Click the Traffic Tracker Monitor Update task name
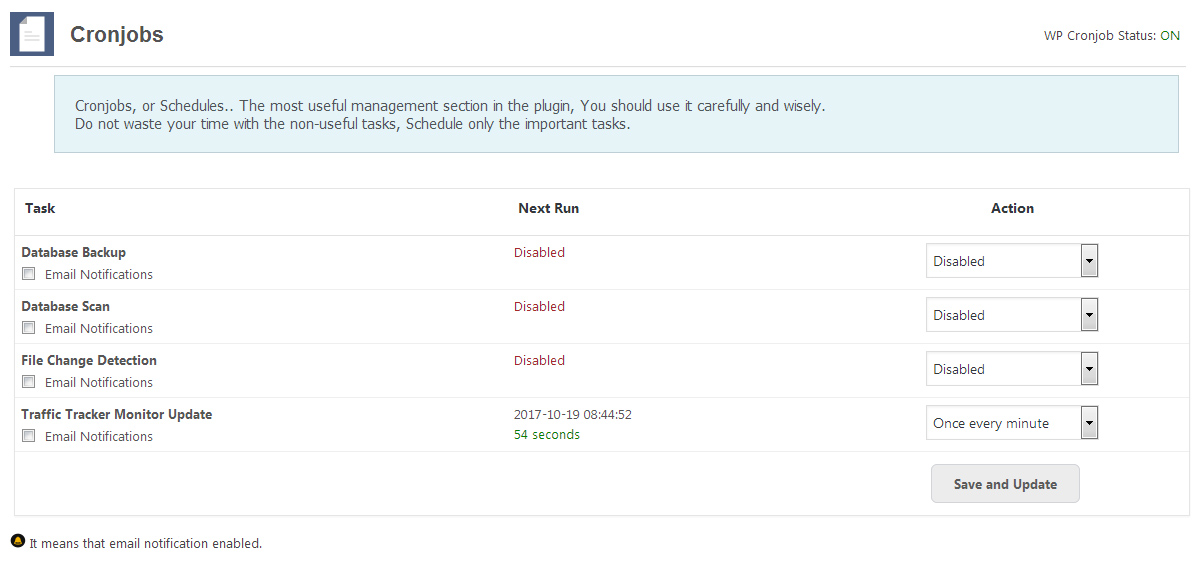This screenshot has width=1194, height=568. pos(117,414)
